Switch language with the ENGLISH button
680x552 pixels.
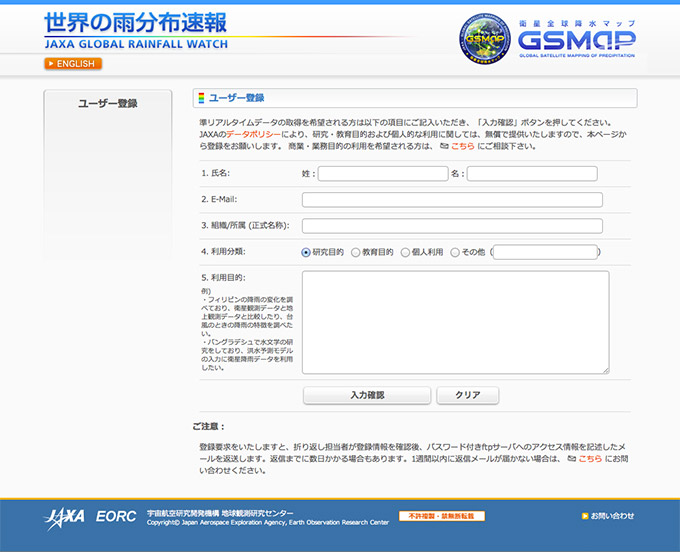[x=73, y=64]
